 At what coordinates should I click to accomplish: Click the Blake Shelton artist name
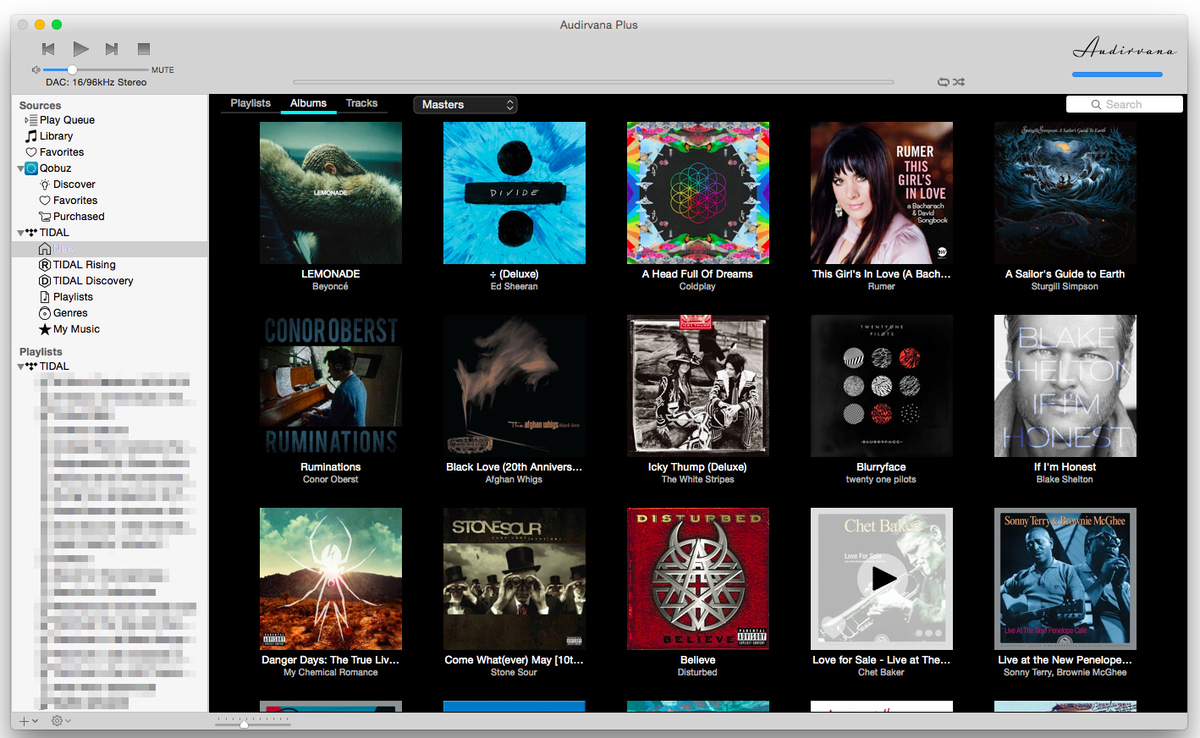[1065, 480]
